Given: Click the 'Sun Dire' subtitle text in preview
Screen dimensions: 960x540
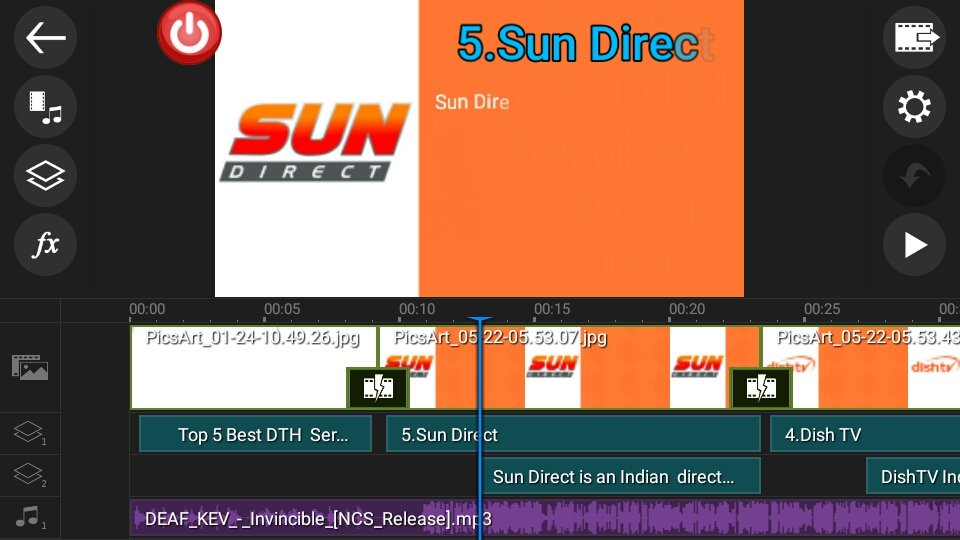Looking at the screenshot, I should tap(472, 102).
